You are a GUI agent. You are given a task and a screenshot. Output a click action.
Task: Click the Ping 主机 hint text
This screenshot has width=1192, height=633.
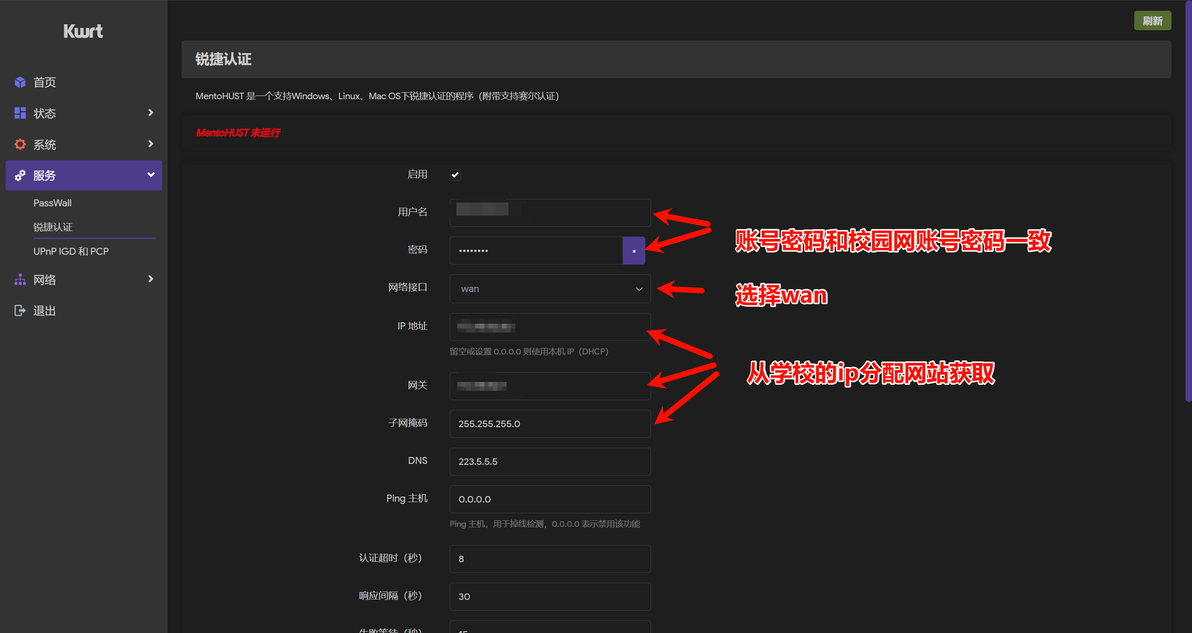544,524
